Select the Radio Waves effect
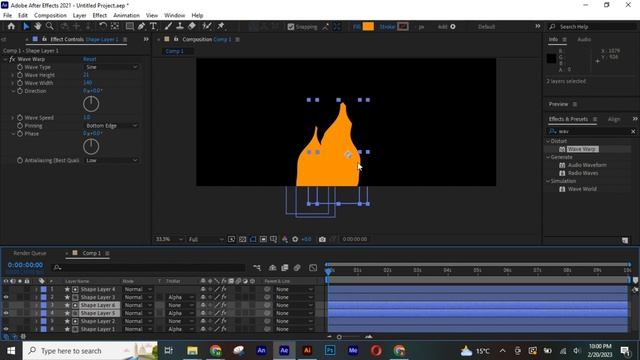The height and width of the screenshot is (360, 640). pos(583,173)
